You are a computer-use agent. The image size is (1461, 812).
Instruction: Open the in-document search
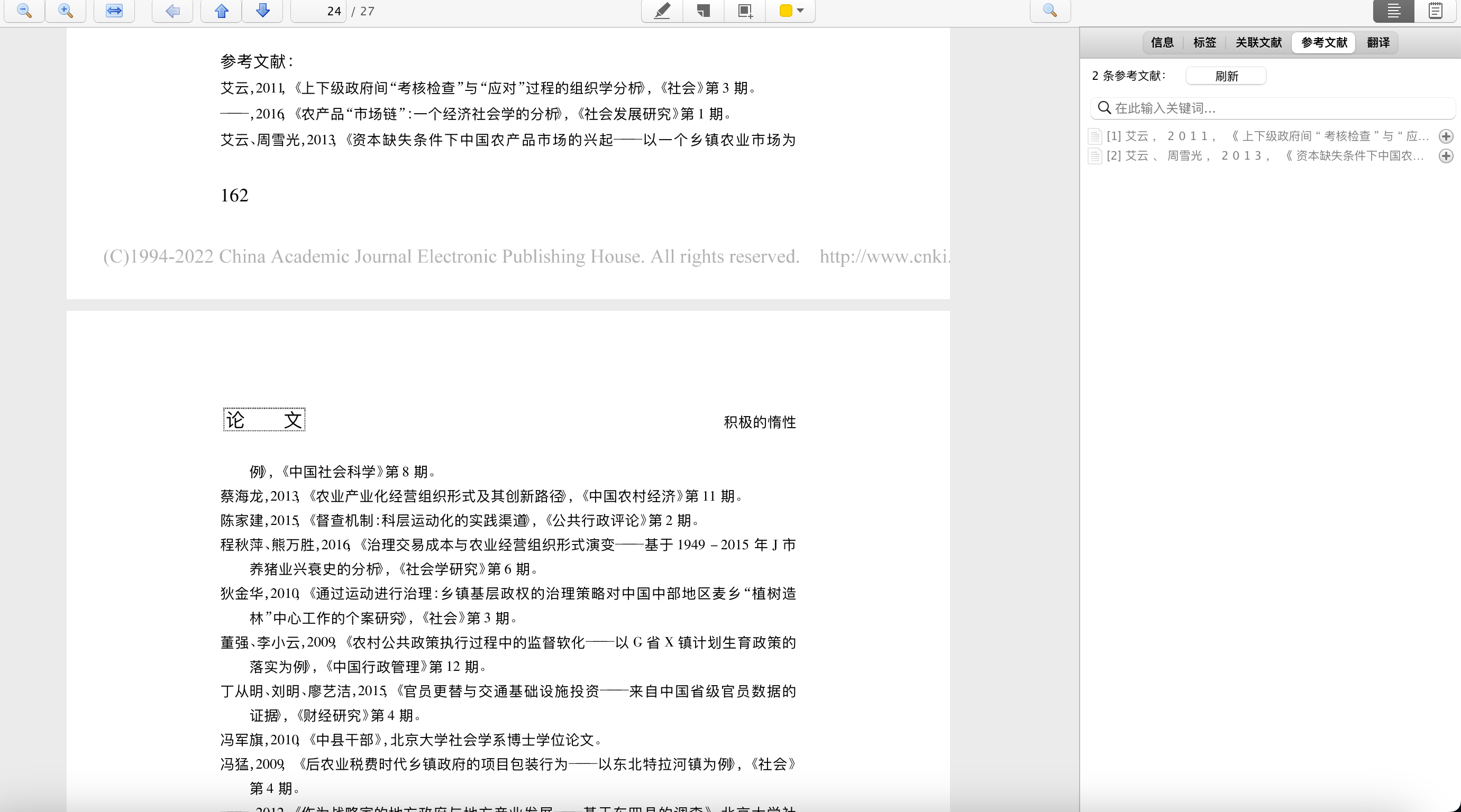click(1051, 11)
